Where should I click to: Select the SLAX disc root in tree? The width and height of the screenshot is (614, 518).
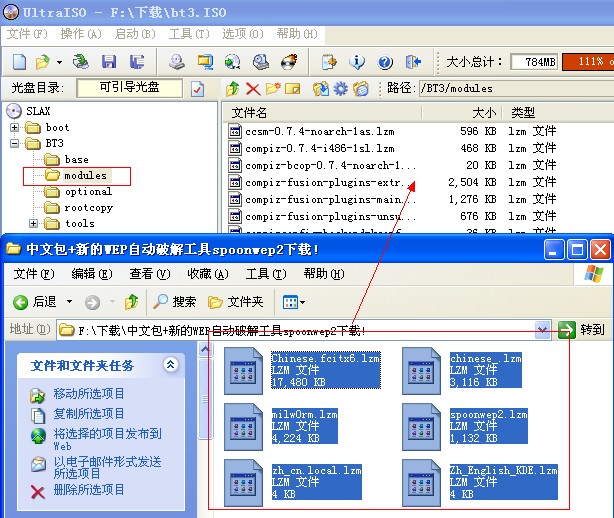pos(38,111)
